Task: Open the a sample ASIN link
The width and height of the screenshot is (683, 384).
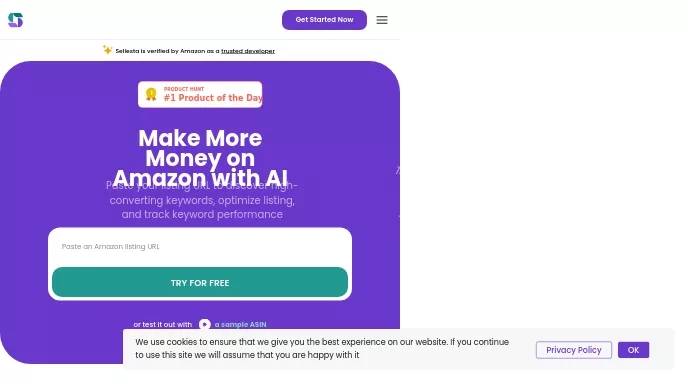Action: 240,324
